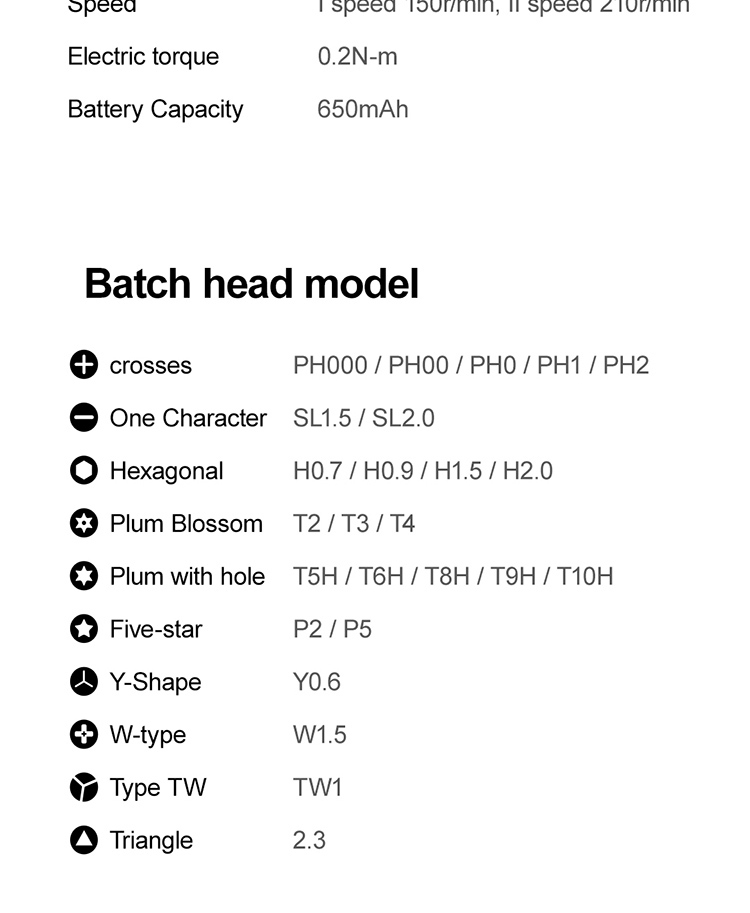Click the Y-Shape bit icon
This screenshot has width=750, height=913.
click(84, 682)
